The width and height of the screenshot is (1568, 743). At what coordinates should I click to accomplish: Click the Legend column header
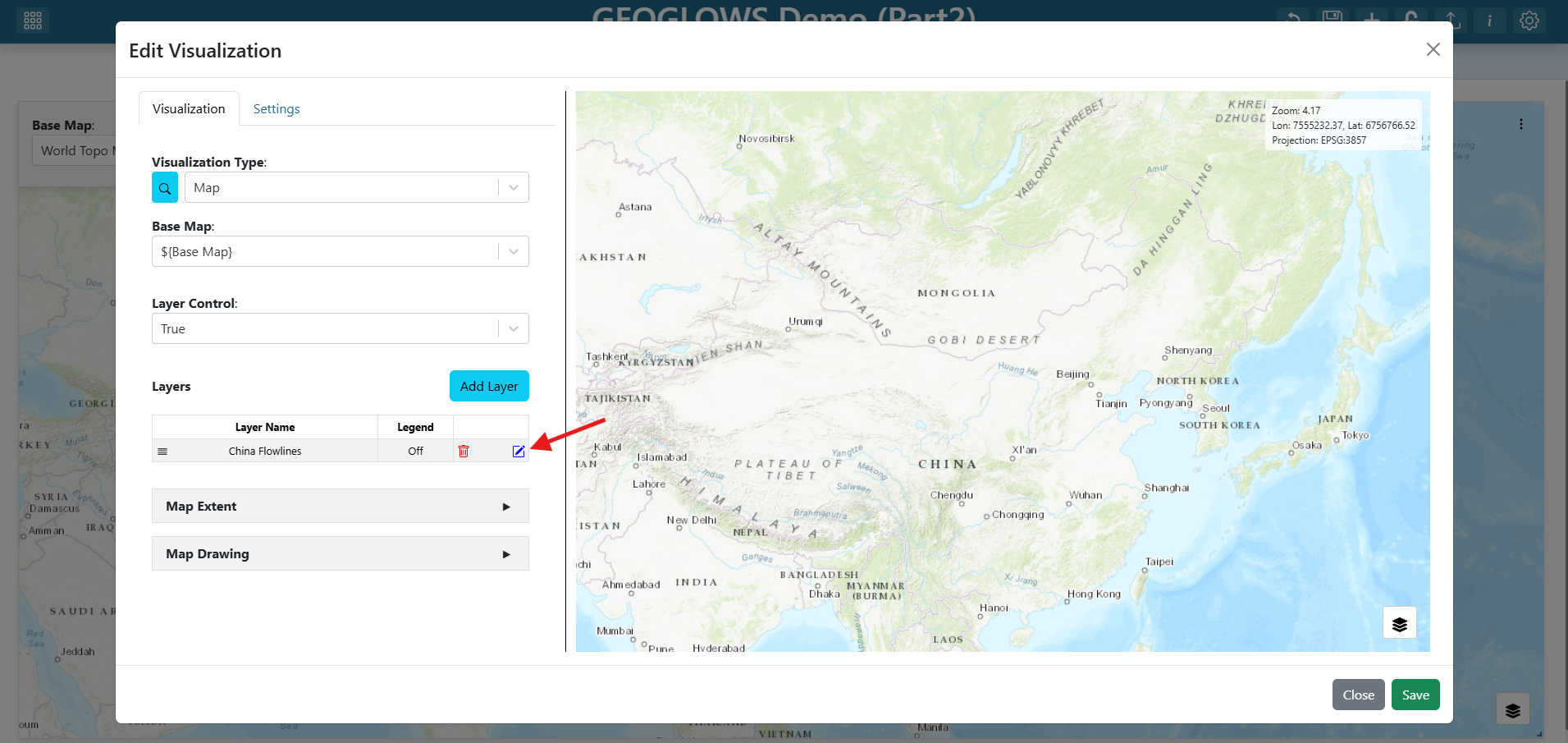415,427
